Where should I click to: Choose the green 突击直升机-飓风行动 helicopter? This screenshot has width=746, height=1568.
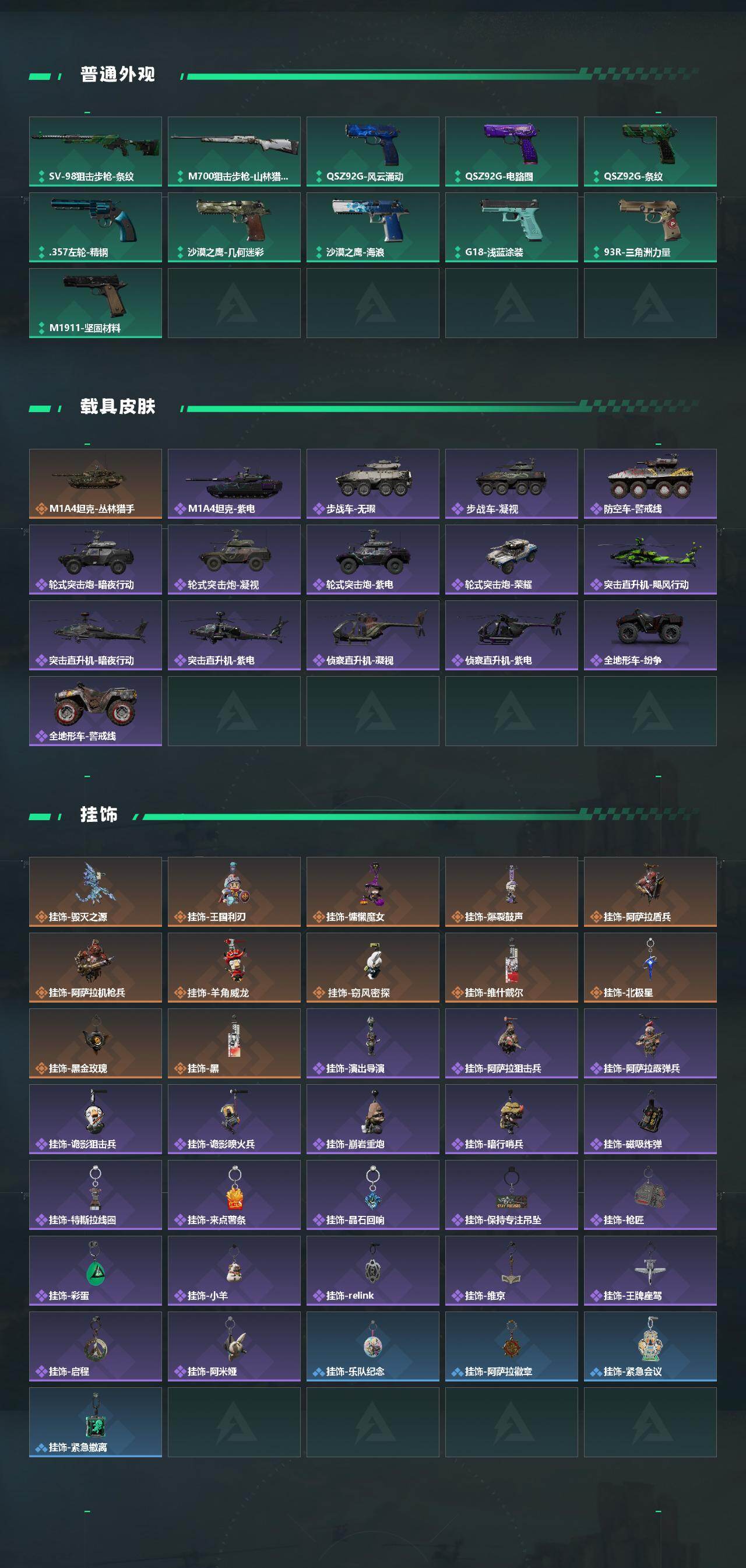(650, 560)
